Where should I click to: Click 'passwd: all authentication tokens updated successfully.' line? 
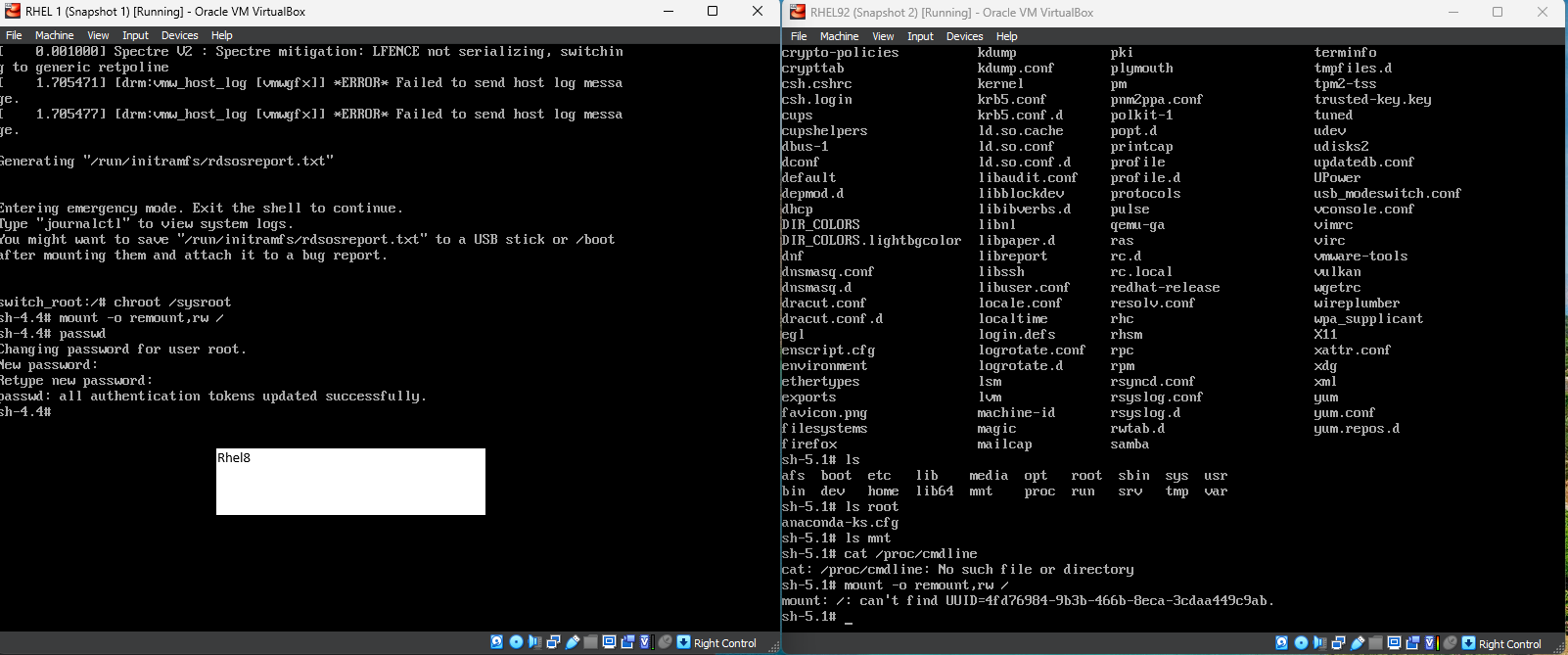(x=213, y=397)
